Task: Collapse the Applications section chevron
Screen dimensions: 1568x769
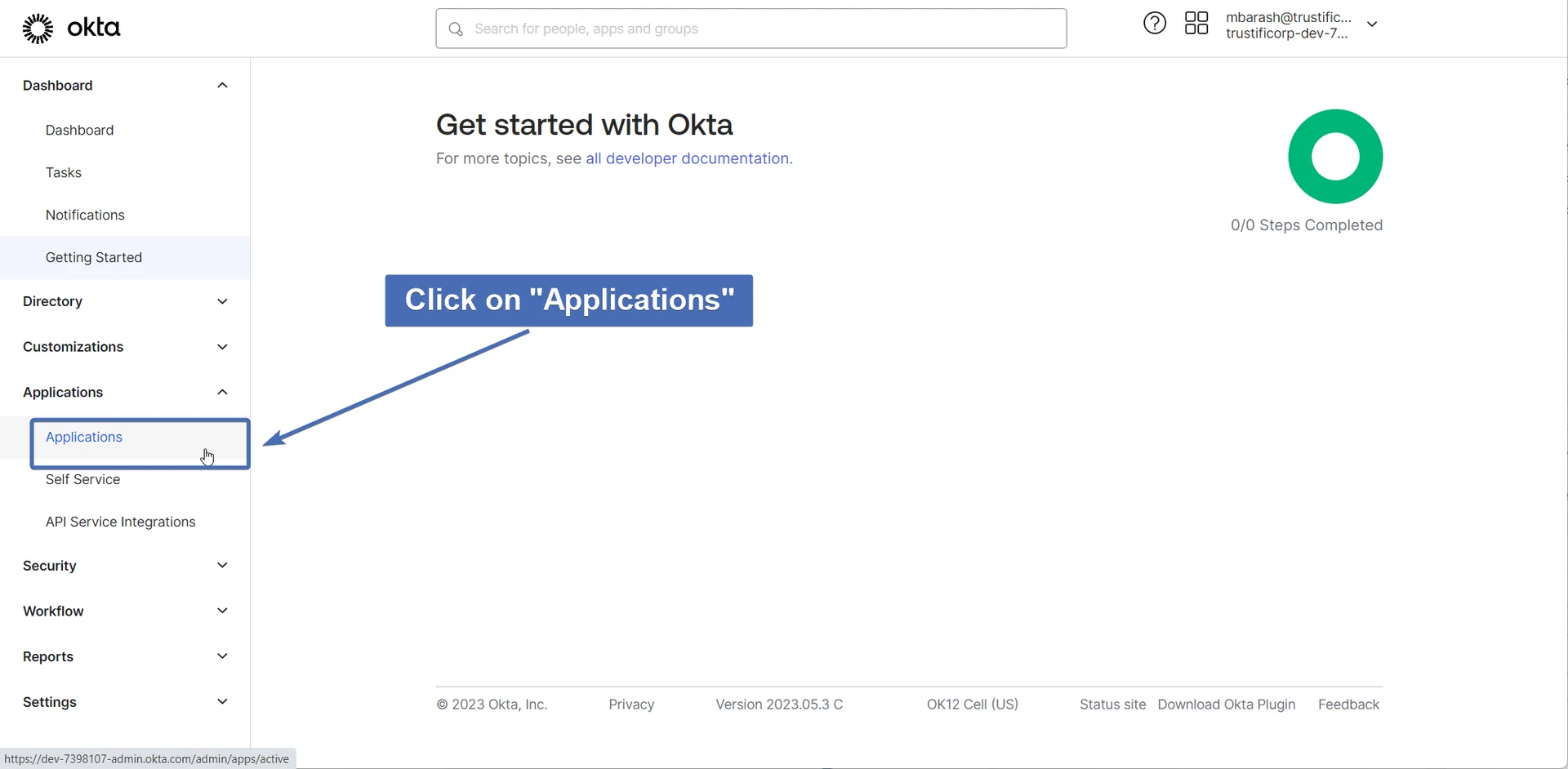Action: pos(222,393)
